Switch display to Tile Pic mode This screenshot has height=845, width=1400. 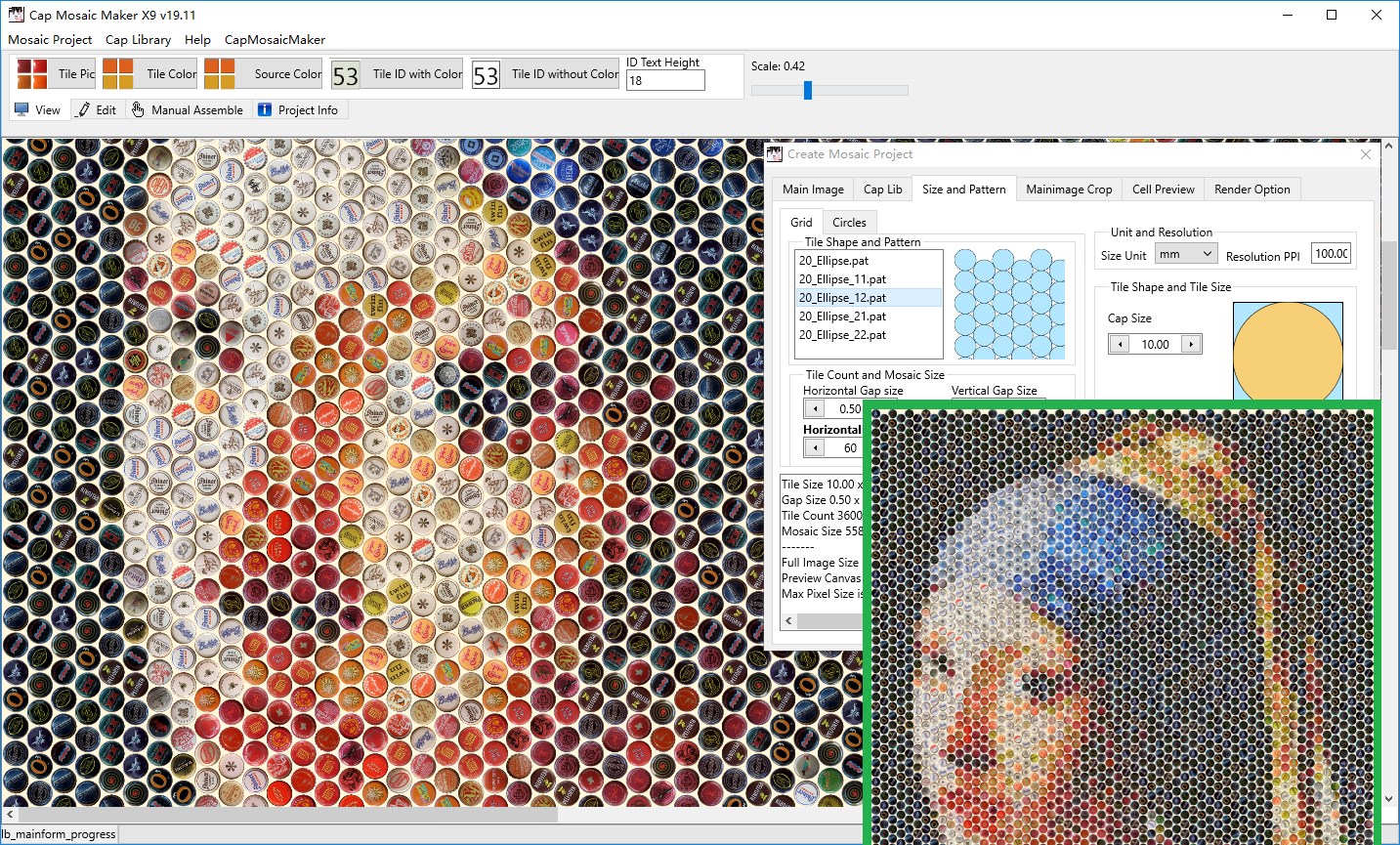57,74
